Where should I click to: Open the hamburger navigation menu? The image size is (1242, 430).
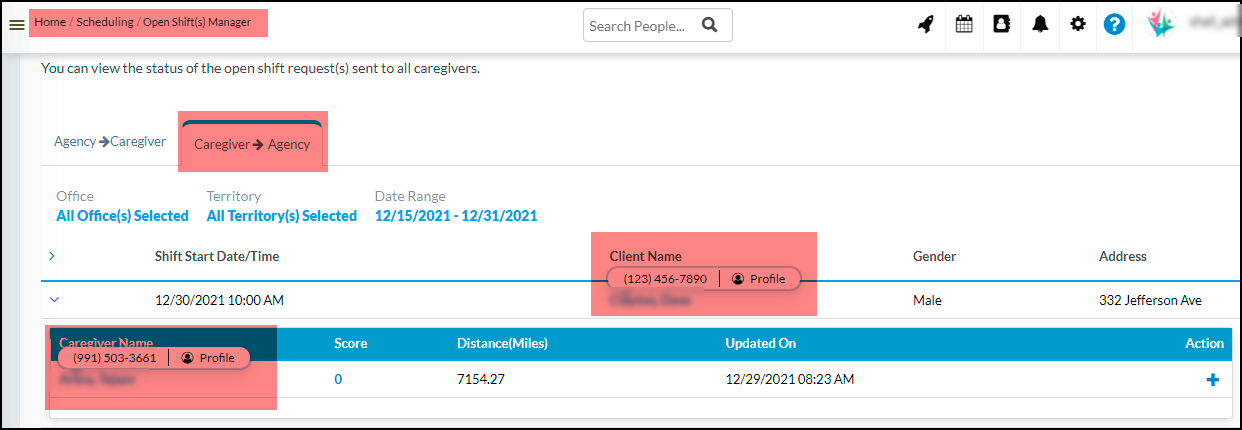click(16, 25)
